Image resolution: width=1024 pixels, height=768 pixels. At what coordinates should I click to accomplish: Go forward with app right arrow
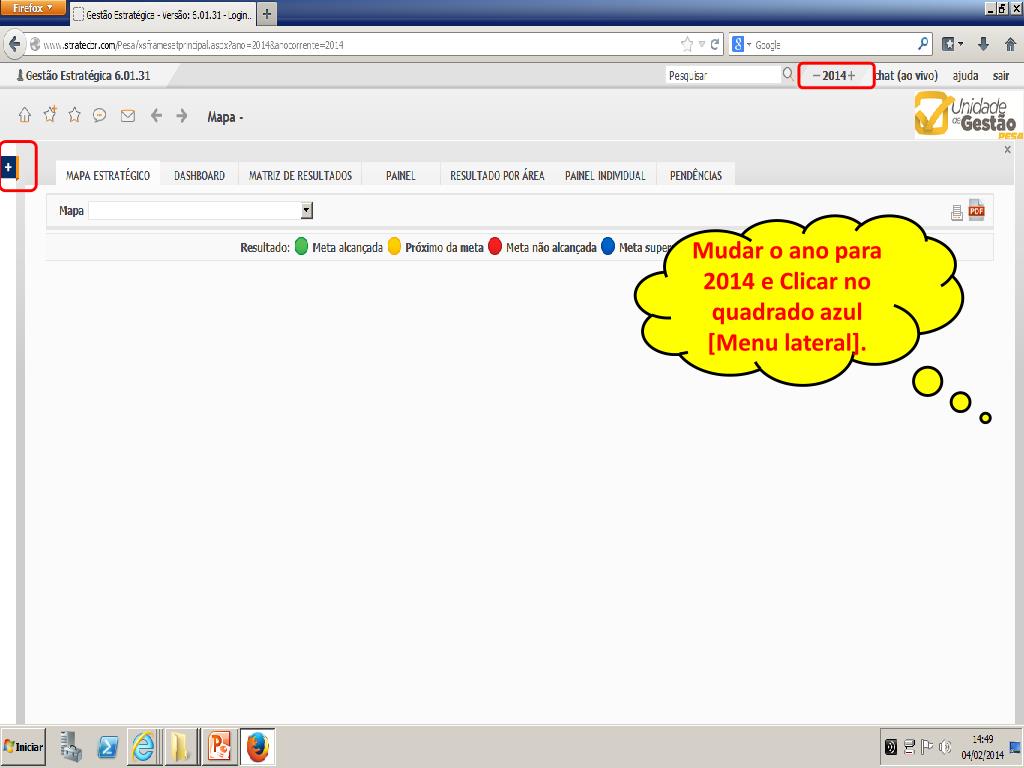pos(182,116)
